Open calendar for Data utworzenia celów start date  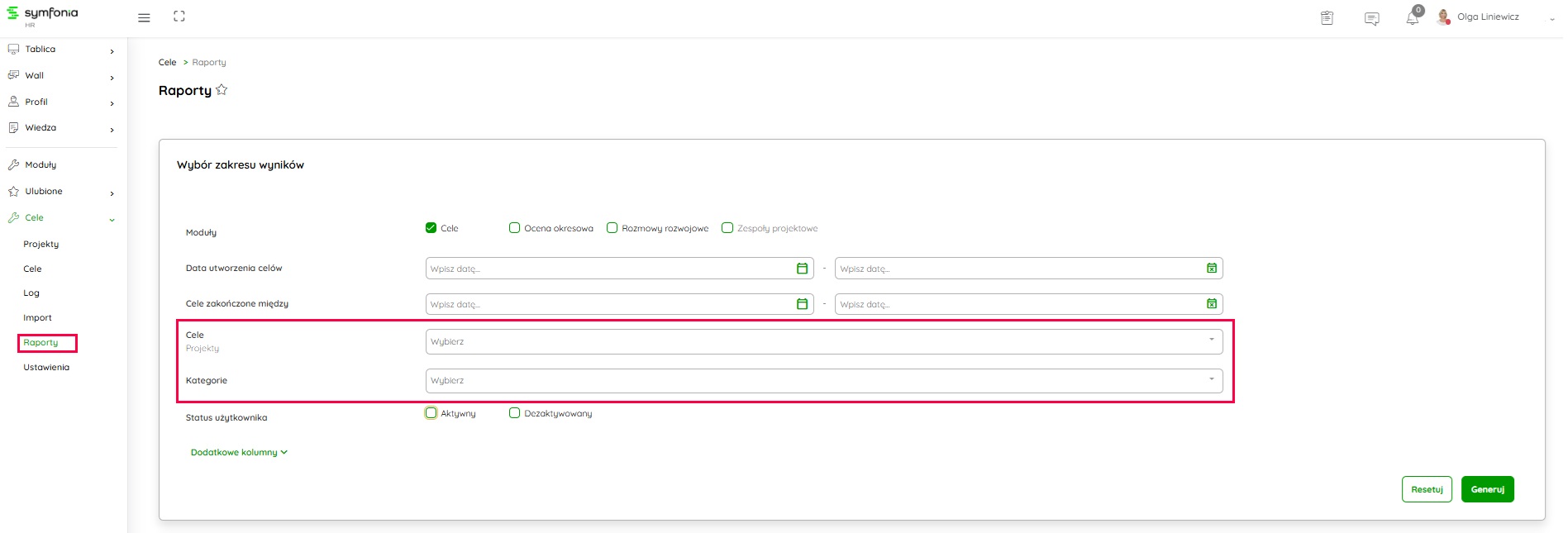click(x=801, y=269)
